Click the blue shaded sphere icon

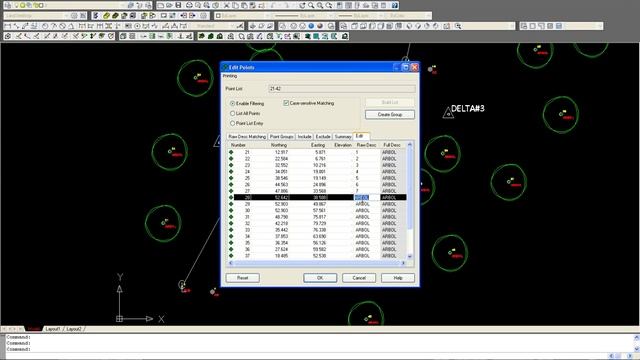tap(311, 26)
